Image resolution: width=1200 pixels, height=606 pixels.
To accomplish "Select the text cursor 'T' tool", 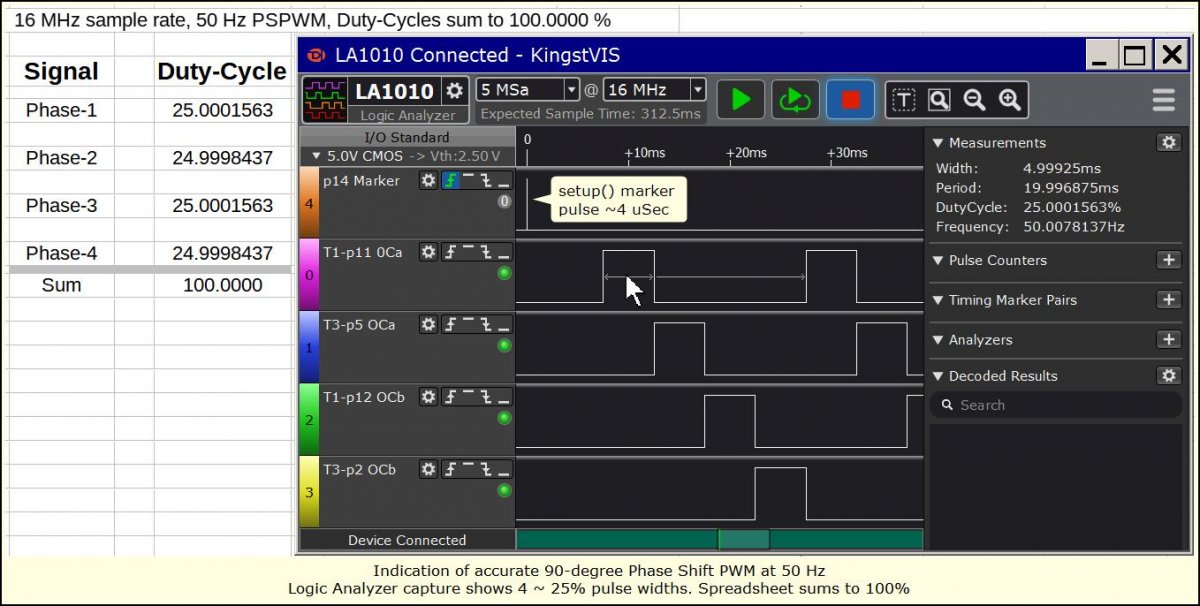I will 904,99.
